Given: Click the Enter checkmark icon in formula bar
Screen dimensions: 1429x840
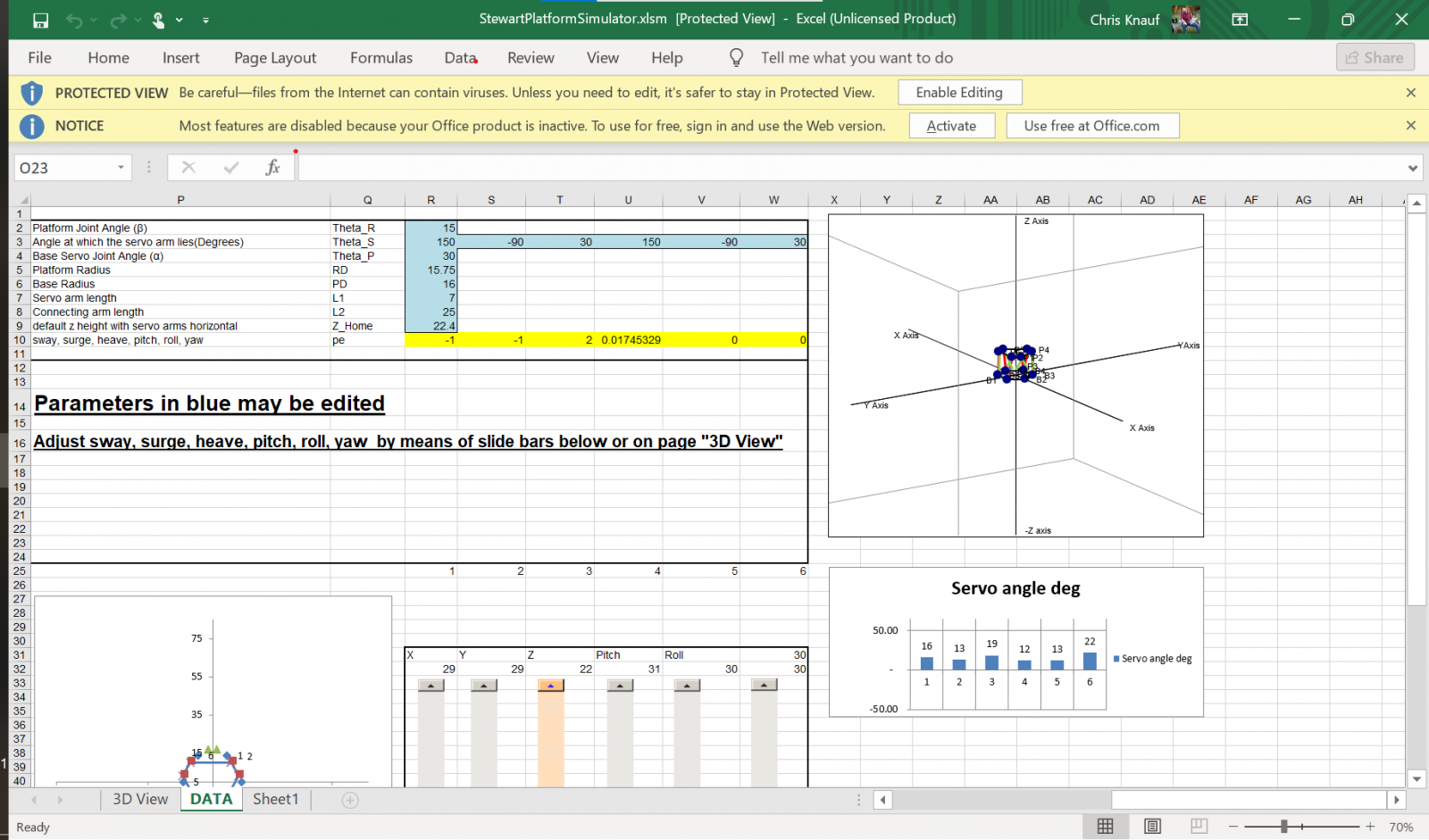Looking at the screenshot, I should [231, 168].
